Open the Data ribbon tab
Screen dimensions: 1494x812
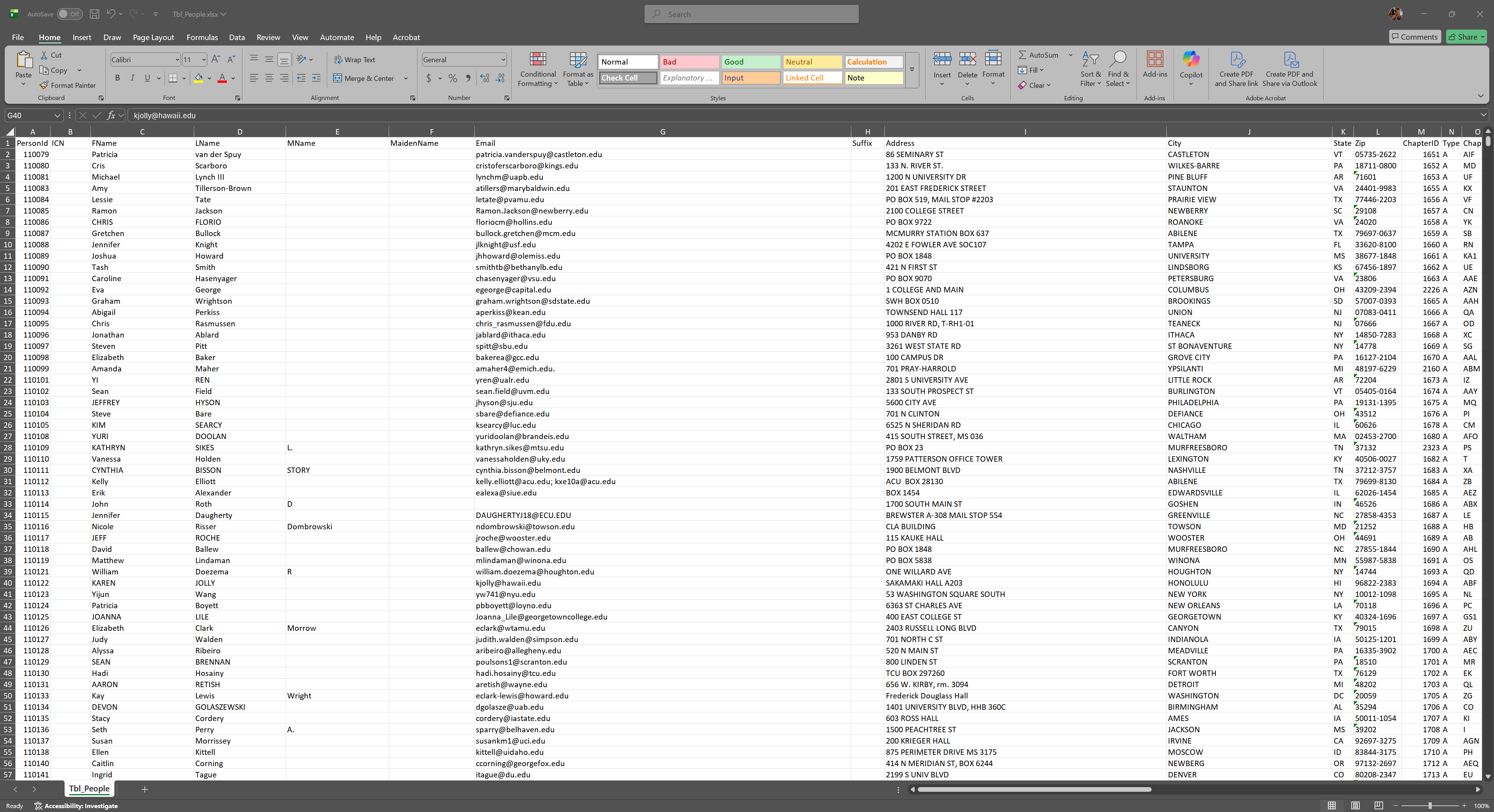tap(237, 37)
